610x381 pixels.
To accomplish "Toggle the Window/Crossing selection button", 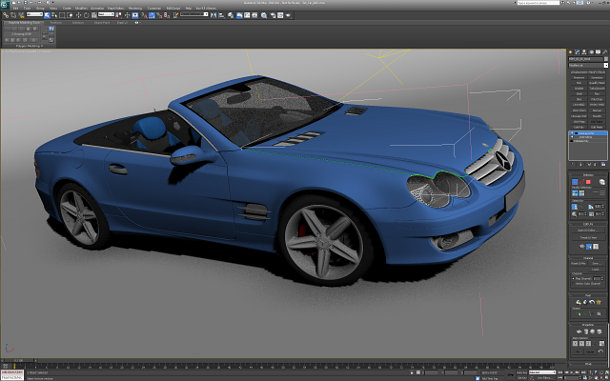I will (70, 15).
